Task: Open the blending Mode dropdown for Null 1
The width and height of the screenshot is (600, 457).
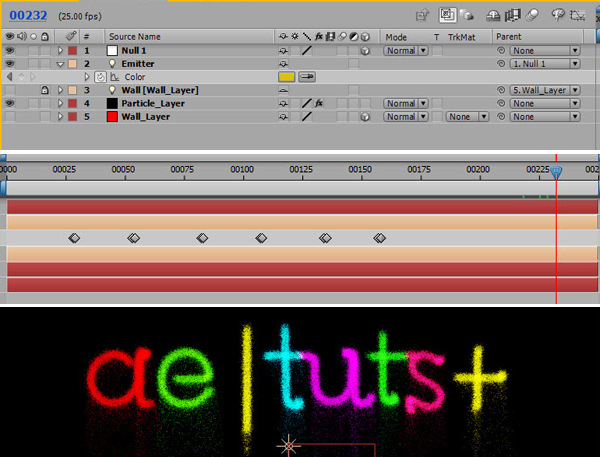Action: coord(405,51)
